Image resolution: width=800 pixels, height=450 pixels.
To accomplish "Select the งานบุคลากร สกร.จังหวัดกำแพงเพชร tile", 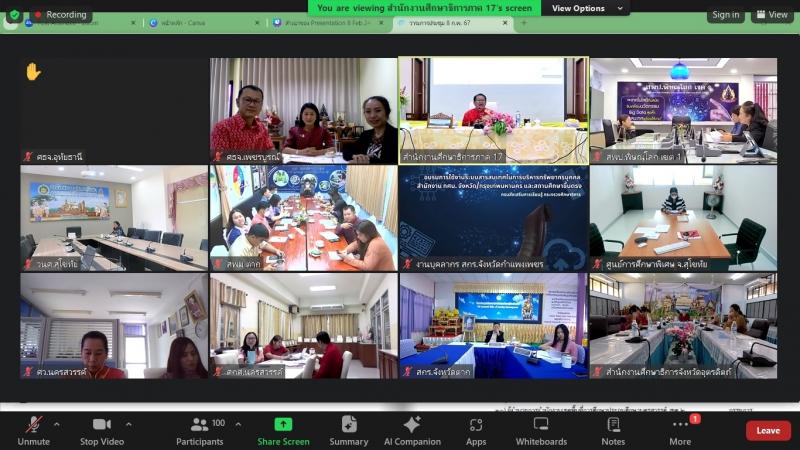I will point(493,218).
